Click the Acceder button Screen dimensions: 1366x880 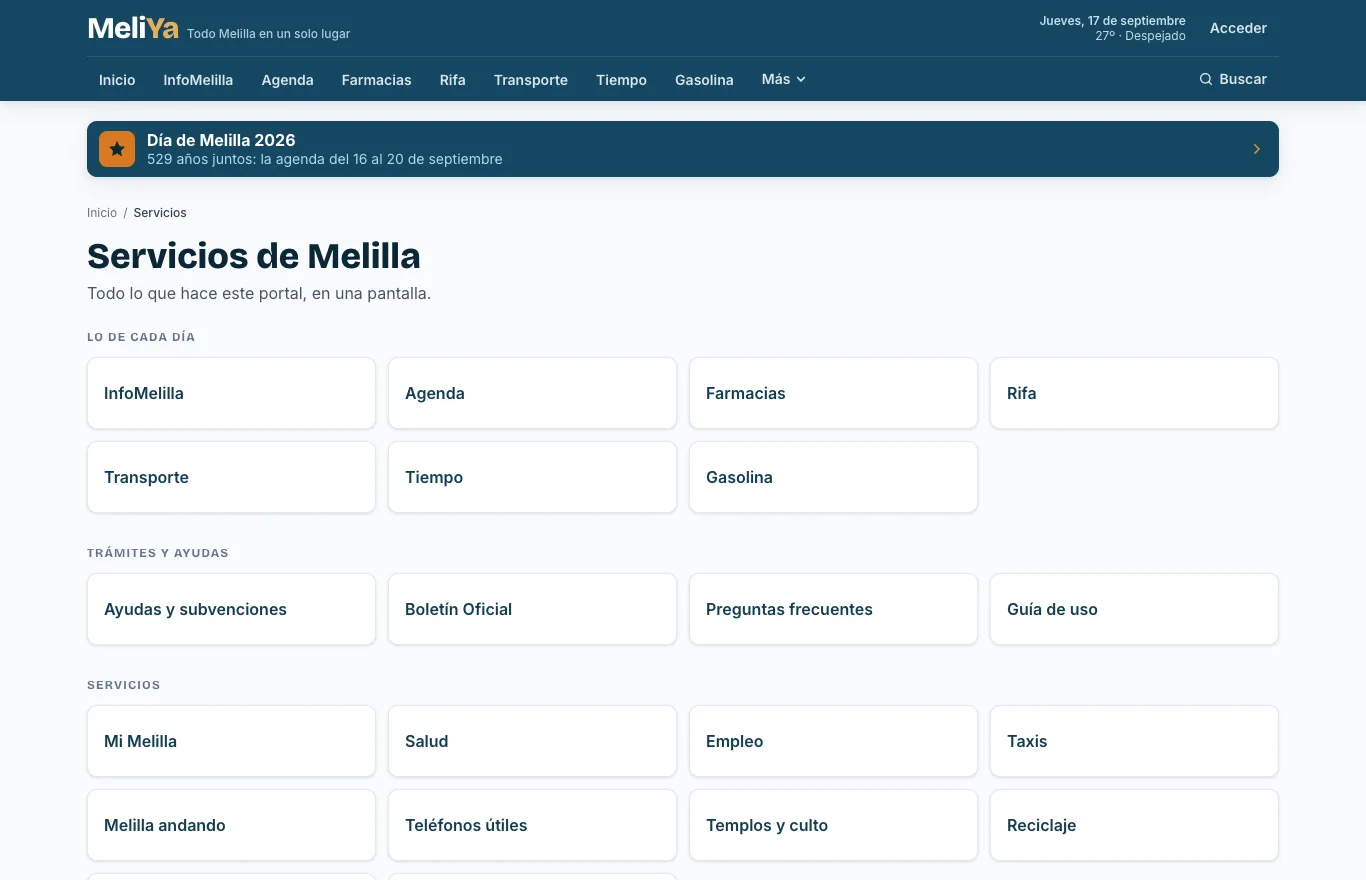pos(1238,28)
